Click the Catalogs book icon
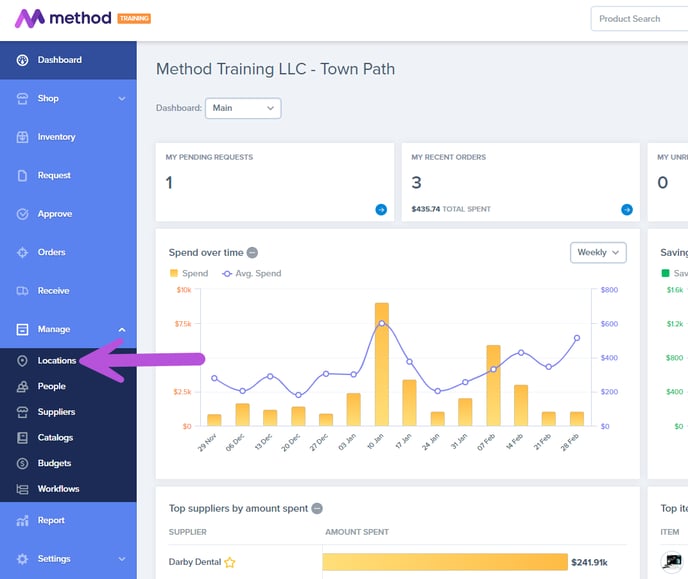 pos(22,438)
